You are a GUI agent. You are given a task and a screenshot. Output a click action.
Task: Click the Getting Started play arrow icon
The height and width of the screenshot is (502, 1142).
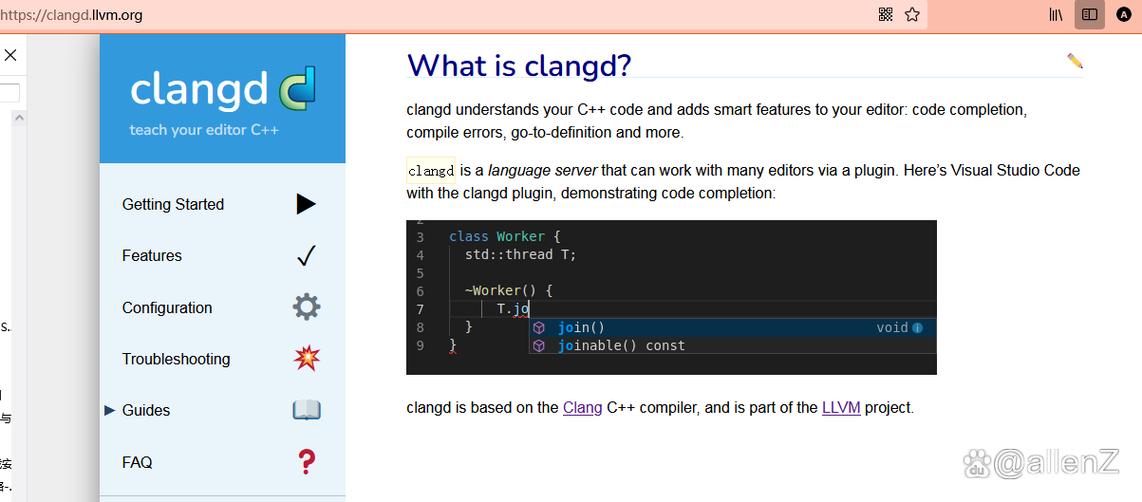306,204
